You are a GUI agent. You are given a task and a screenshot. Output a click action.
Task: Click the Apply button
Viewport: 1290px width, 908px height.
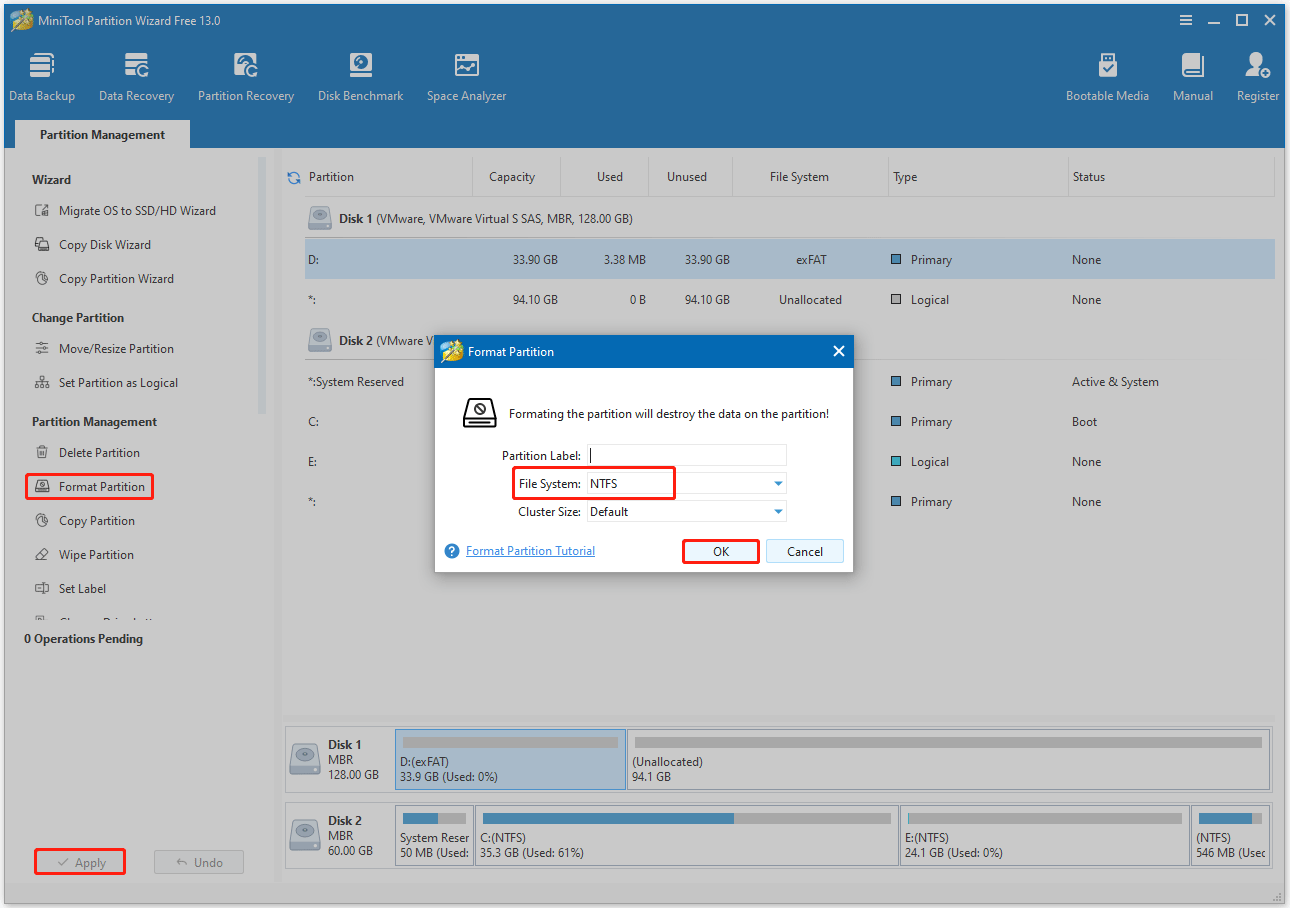[x=79, y=861]
